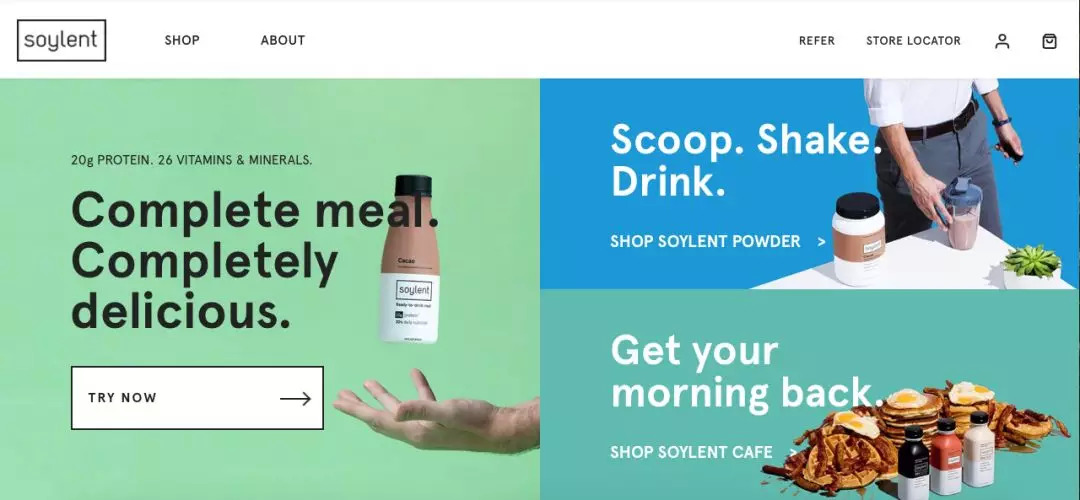Open the user account icon

[1002, 41]
